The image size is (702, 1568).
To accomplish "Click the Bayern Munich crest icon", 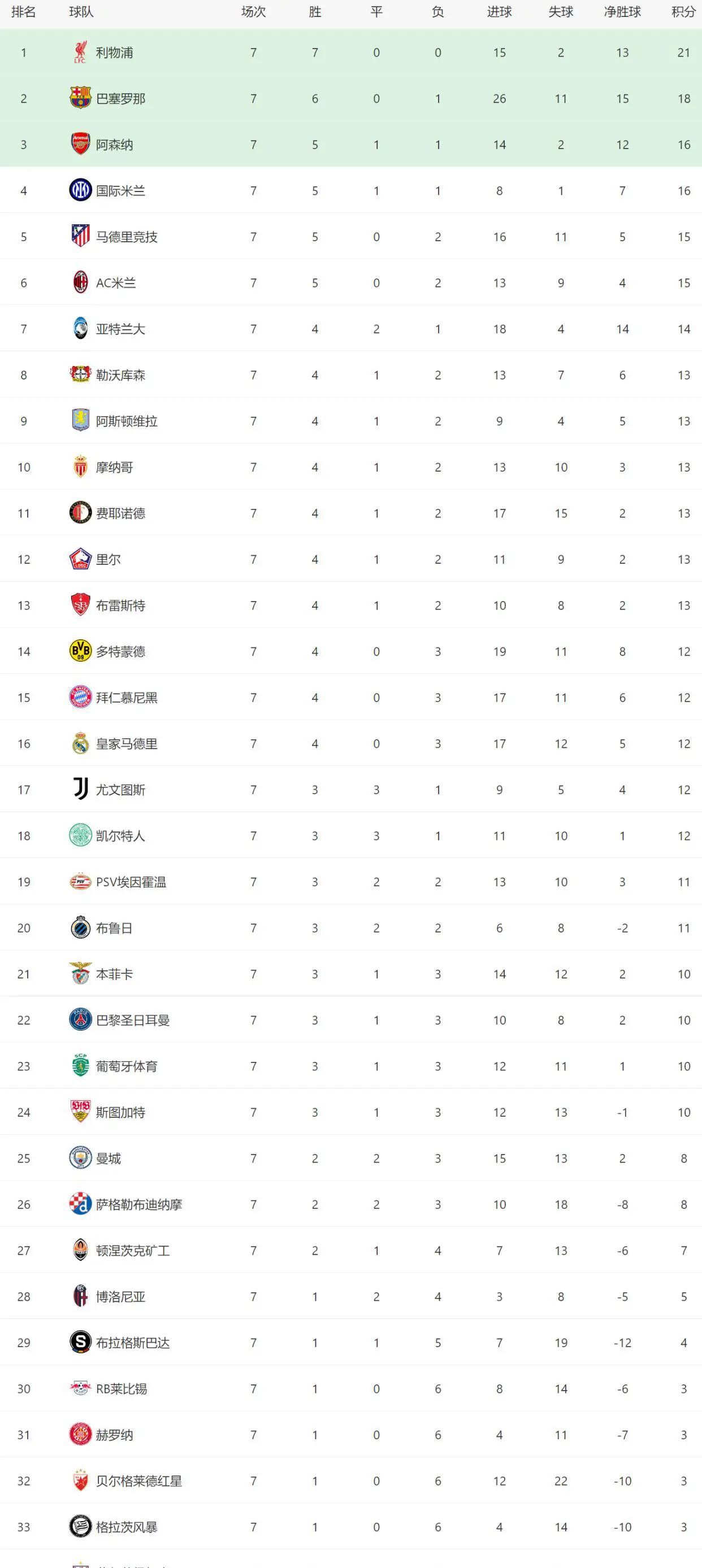I will 80,698.
